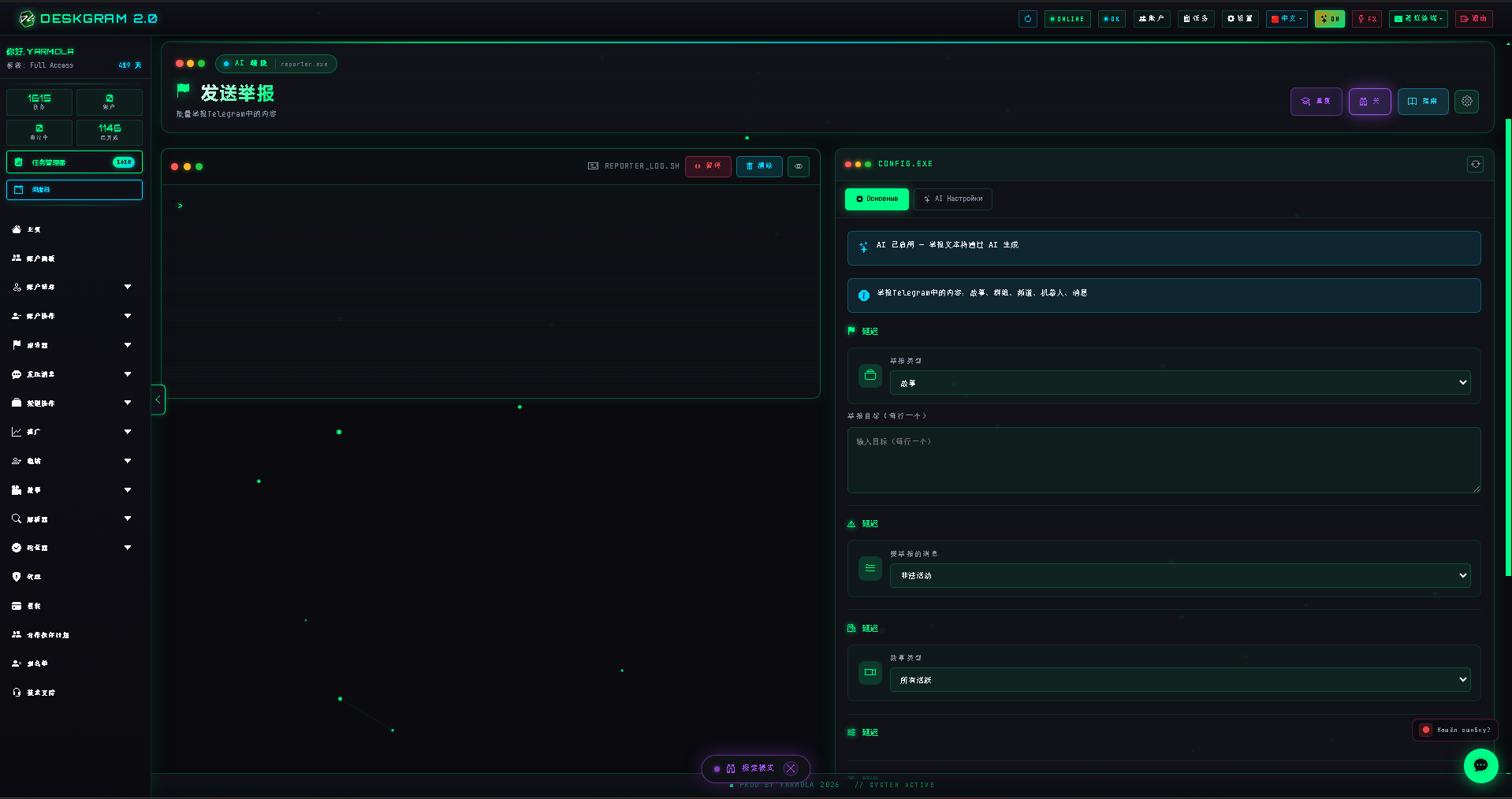Click the red 退出 logout button
1512x799 pixels.
point(1473,19)
